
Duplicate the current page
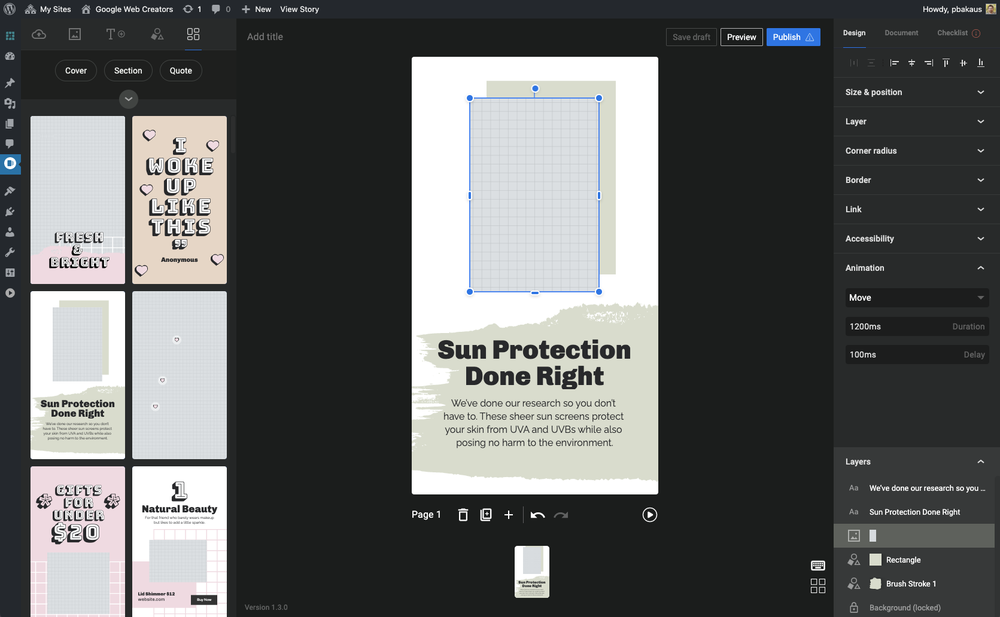[486, 515]
